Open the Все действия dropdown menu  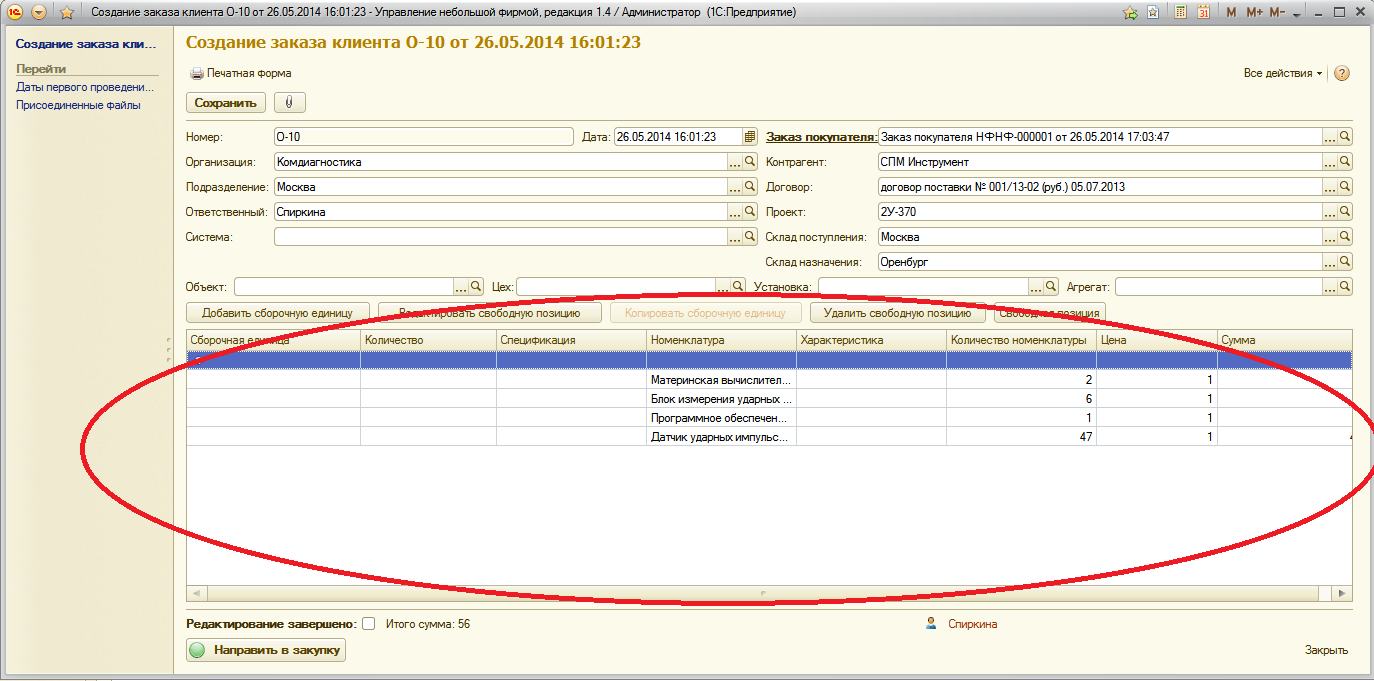tap(1282, 74)
